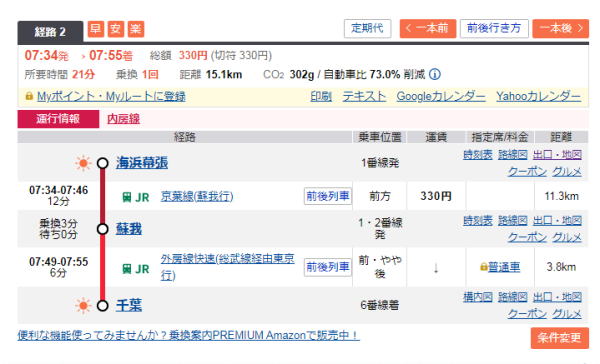Click the sun weather icon at 千葉
600x364 pixels.
tap(83, 306)
